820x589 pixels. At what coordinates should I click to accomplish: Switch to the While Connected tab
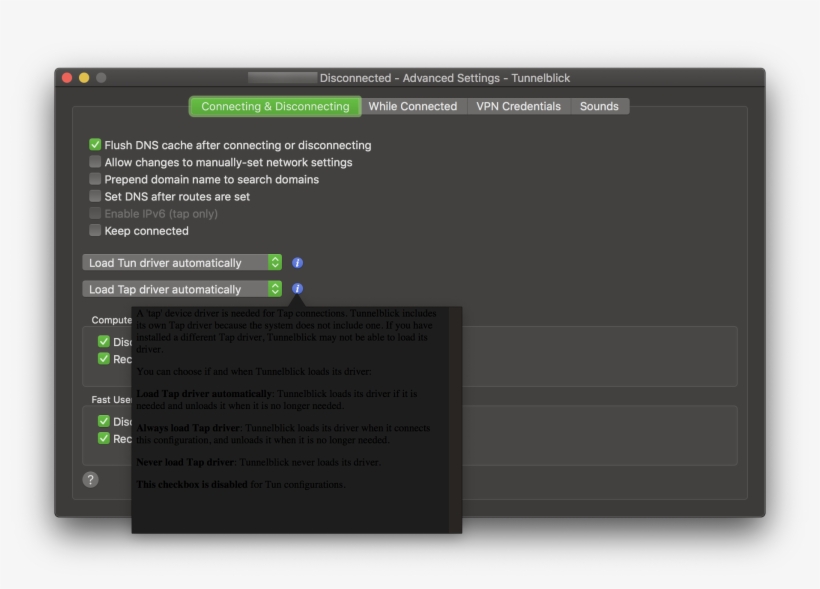pyautogui.click(x=413, y=106)
